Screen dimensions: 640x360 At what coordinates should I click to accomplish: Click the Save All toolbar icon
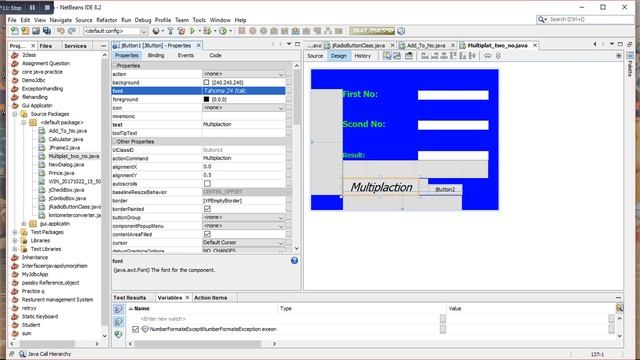pos(47,31)
